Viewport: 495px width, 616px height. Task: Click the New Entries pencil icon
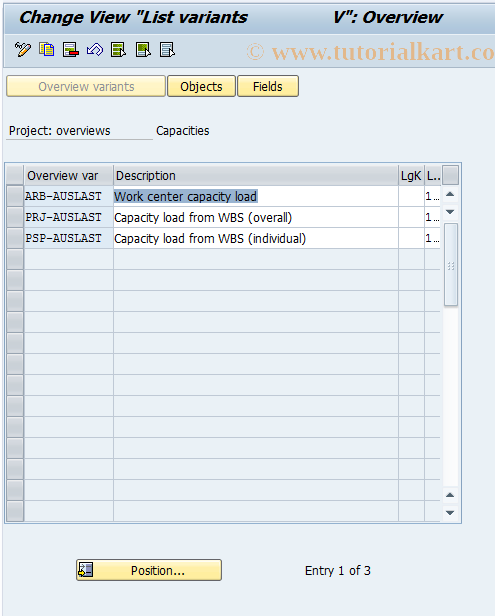(x=23, y=50)
